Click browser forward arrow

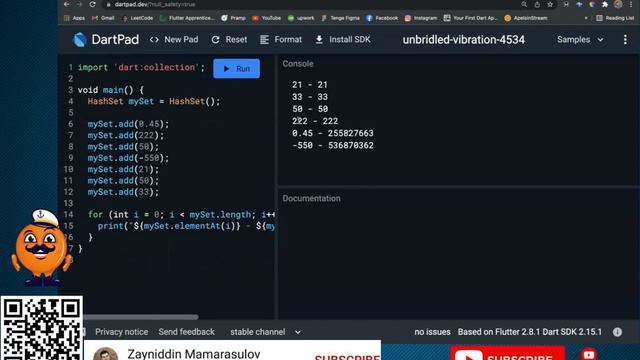pyautogui.click(x=79, y=4)
